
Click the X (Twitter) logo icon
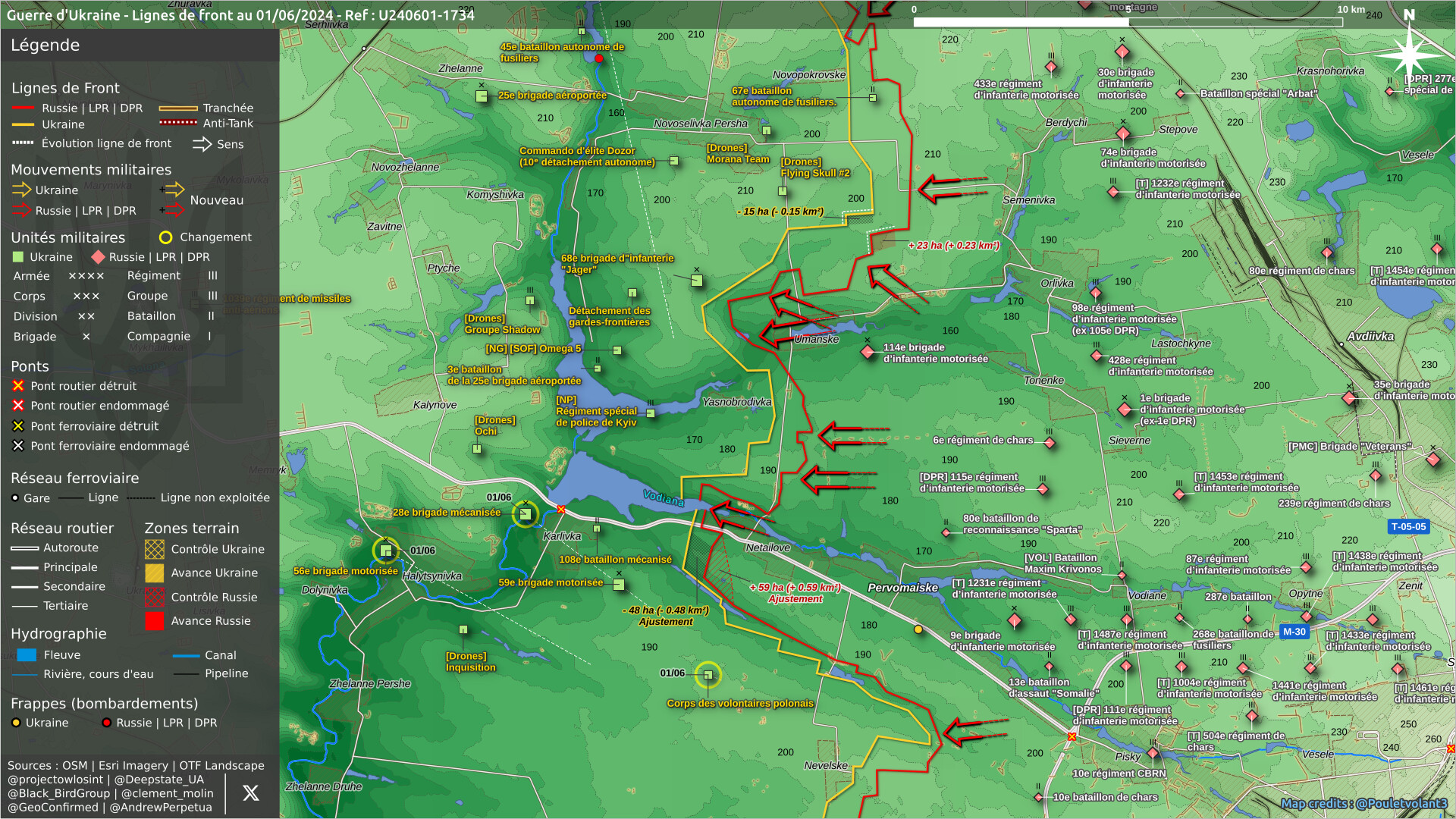[250, 793]
